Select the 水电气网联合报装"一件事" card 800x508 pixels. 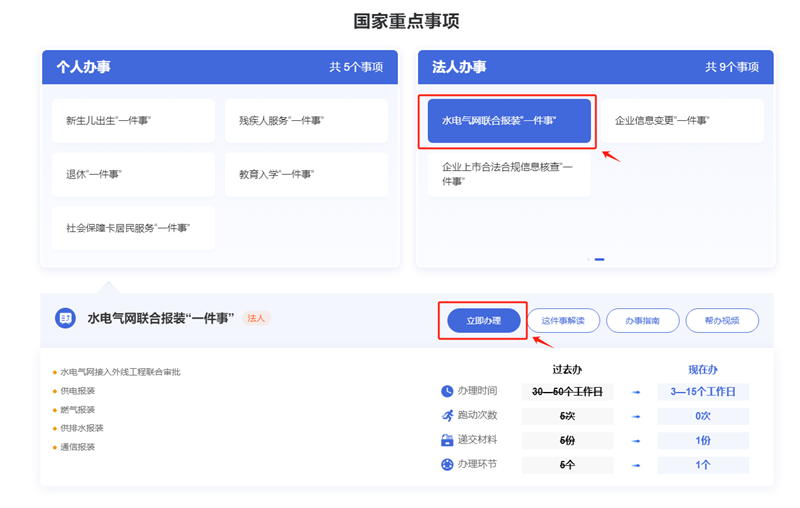click(x=509, y=121)
